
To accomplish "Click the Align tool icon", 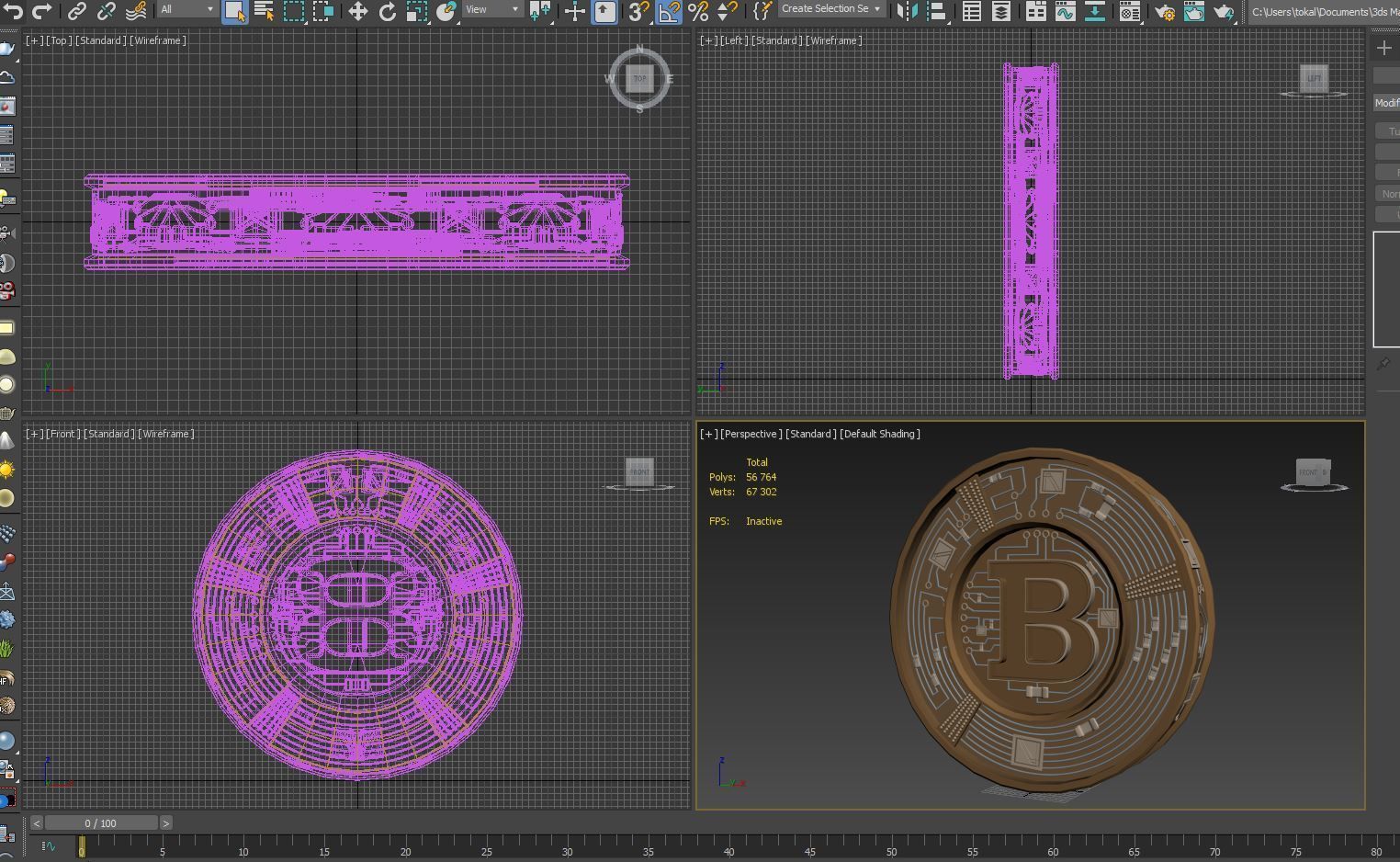I will [936, 11].
